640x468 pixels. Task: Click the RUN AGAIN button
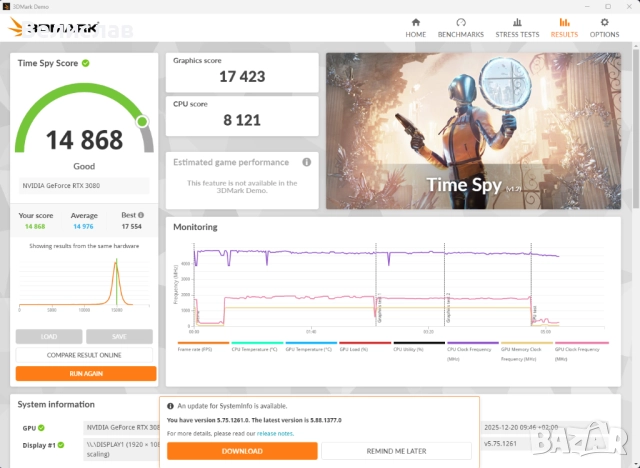(86, 373)
